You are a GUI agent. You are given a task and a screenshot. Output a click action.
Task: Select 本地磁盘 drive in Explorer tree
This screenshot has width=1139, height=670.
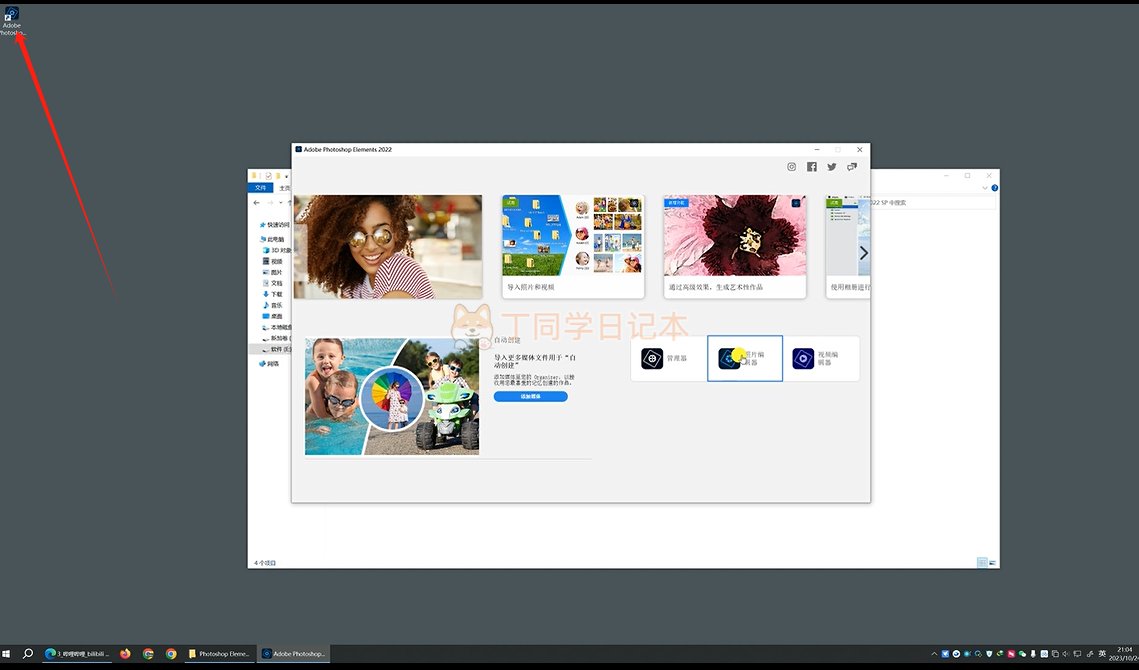pos(277,327)
